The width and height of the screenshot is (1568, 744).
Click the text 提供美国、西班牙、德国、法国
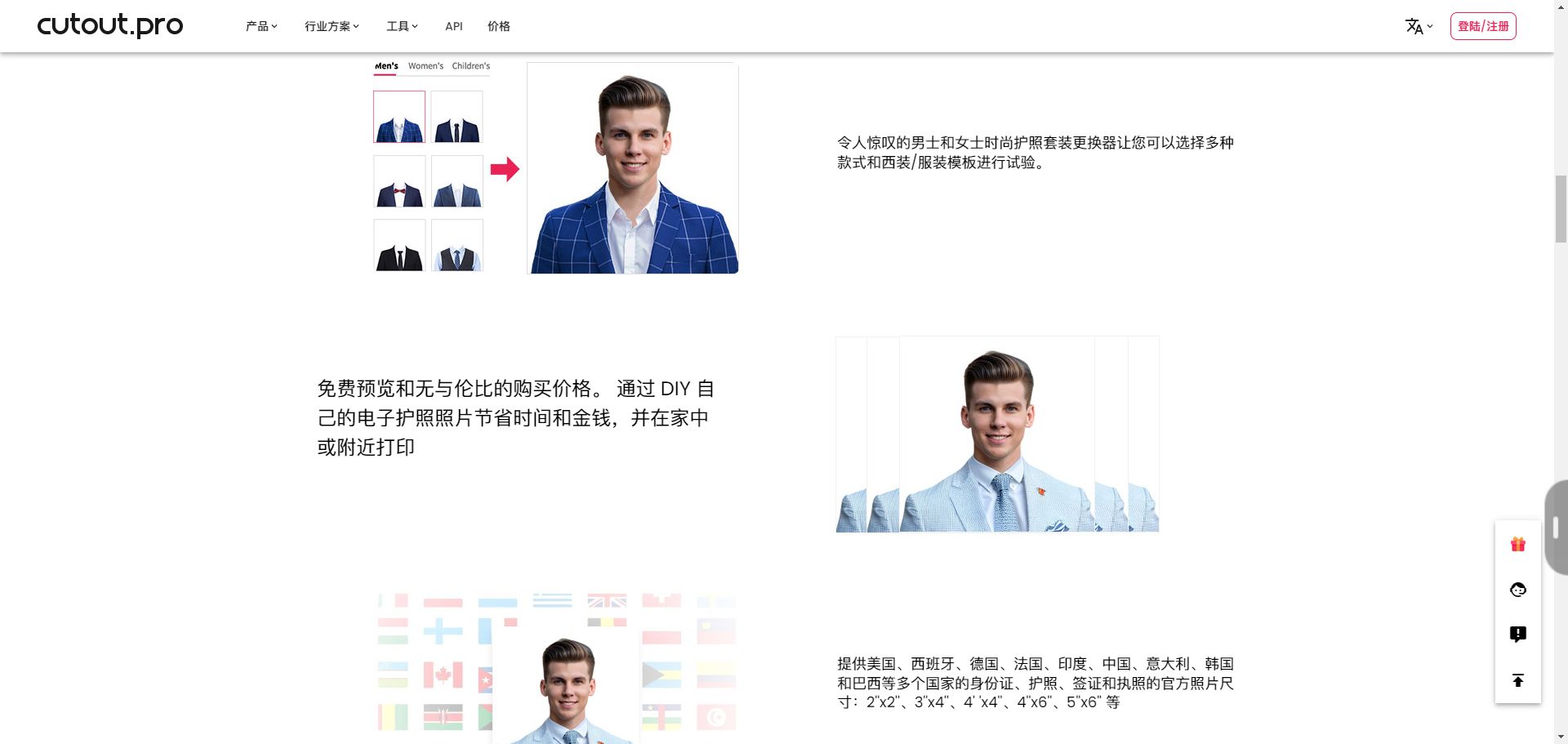pyautogui.click(x=947, y=664)
